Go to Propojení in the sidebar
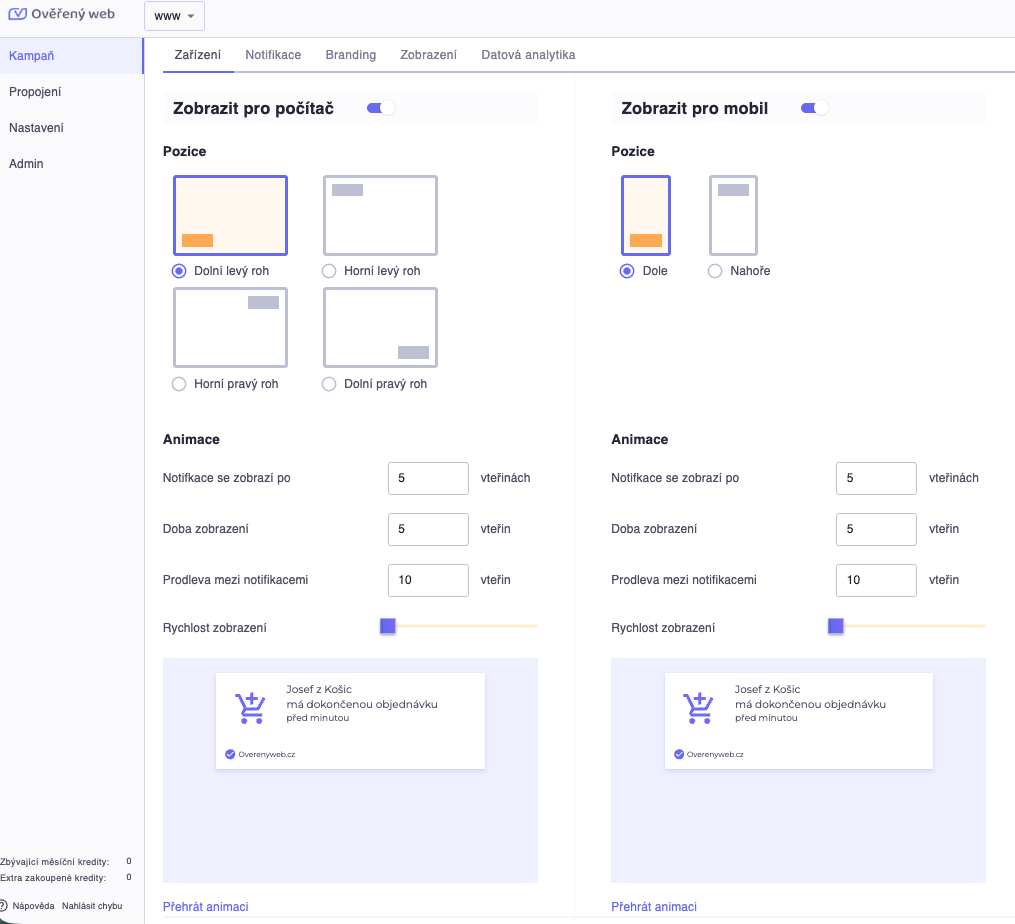This screenshot has width=1015, height=924. (35, 92)
